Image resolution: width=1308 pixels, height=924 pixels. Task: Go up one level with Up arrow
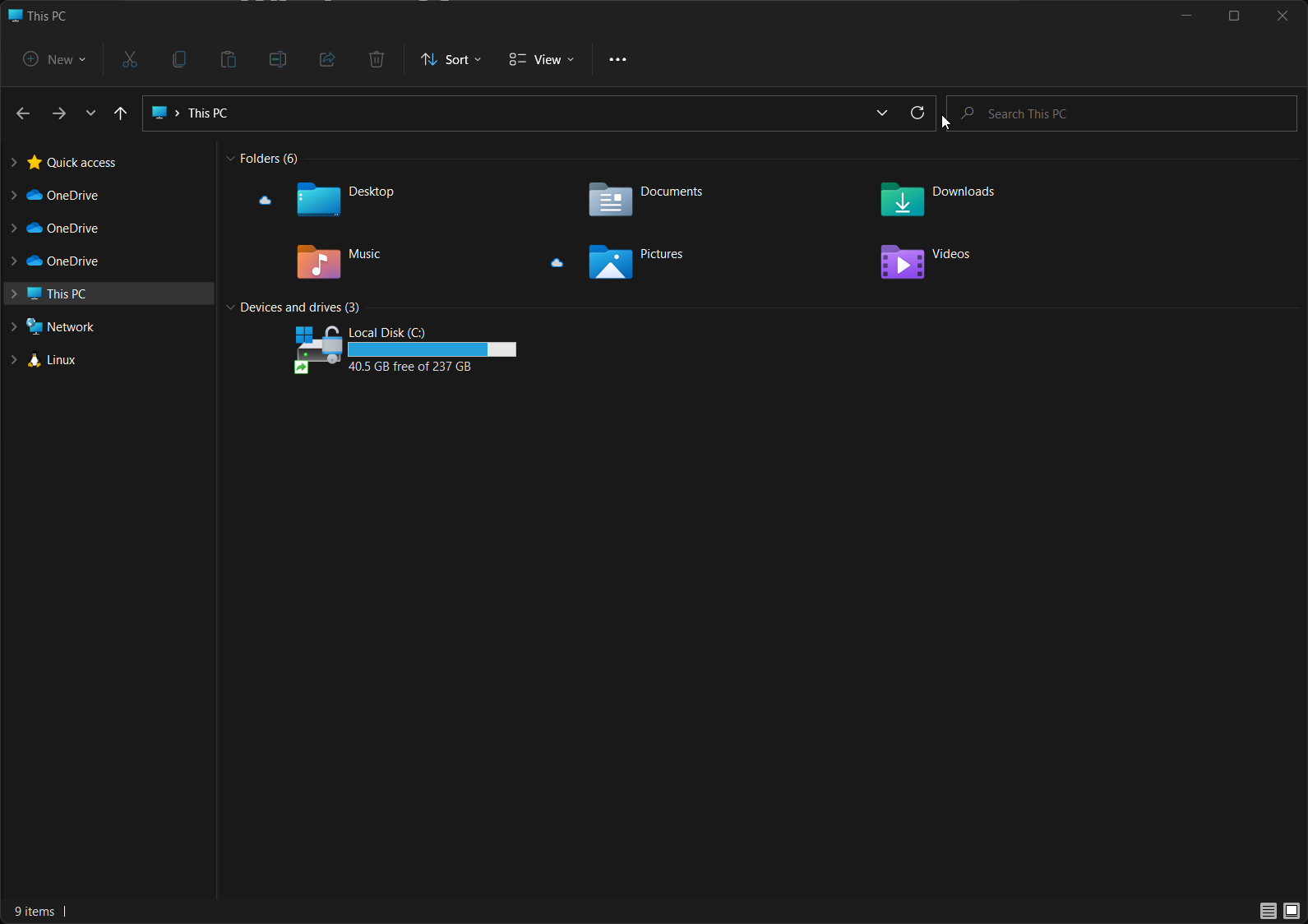(121, 113)
